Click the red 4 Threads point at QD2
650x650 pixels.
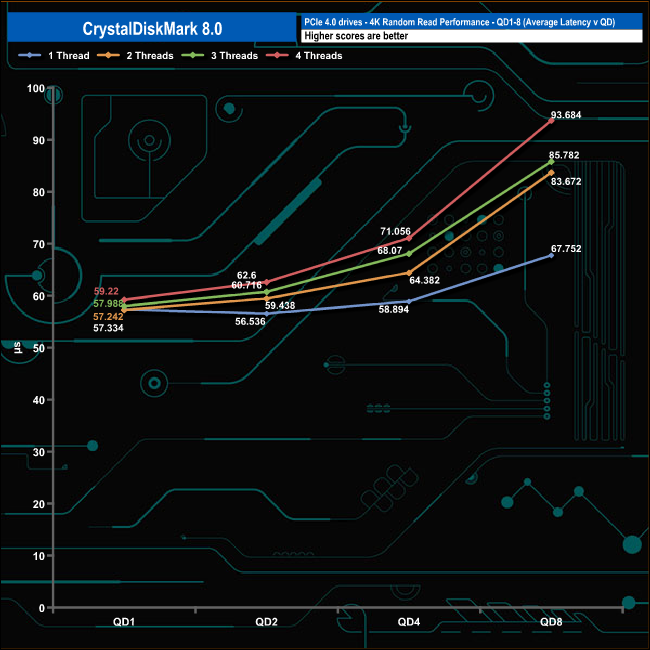pos(267,282)
